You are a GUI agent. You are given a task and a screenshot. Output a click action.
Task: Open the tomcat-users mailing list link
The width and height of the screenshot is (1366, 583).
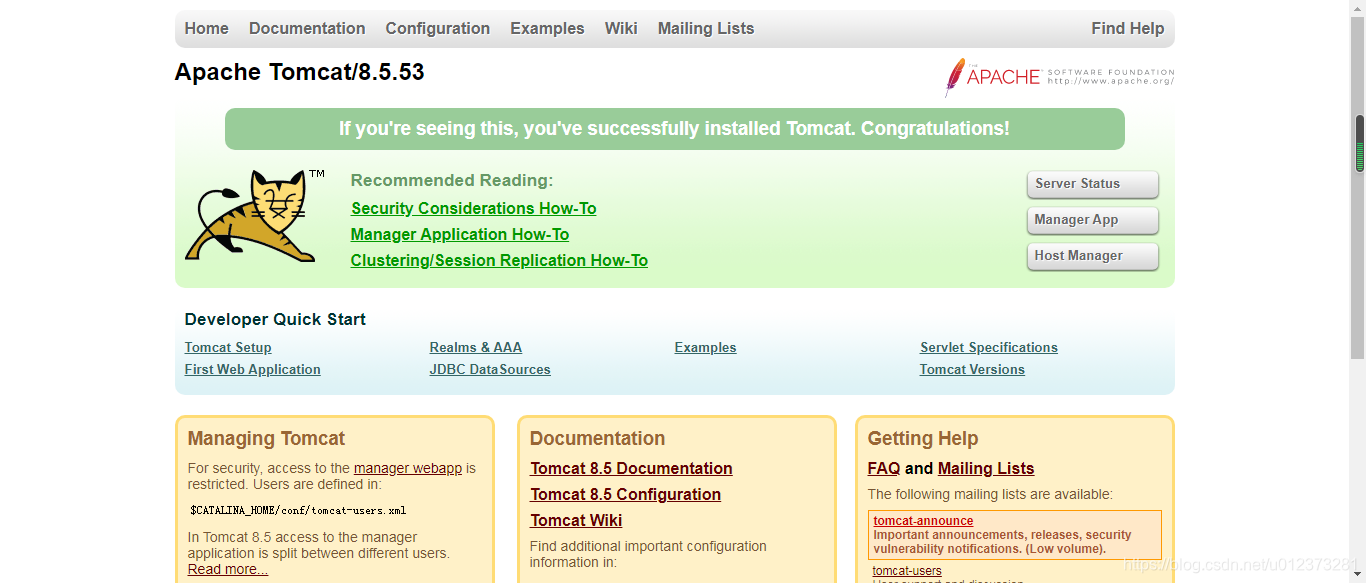click(907, 571)
